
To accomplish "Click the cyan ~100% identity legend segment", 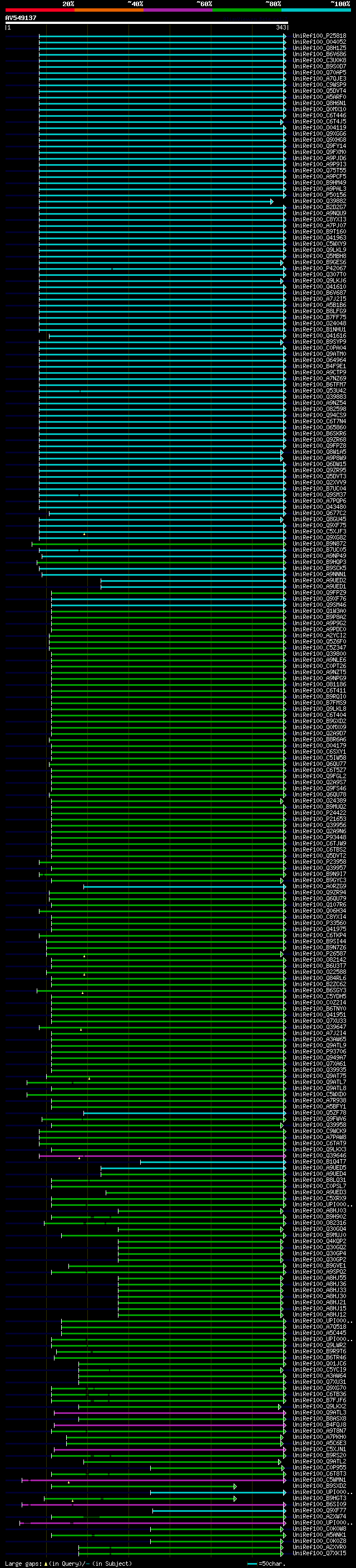I will 317,10.
